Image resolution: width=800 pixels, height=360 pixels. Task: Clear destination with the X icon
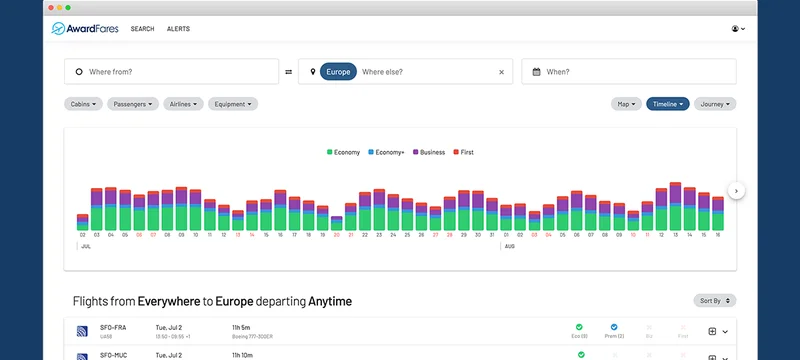point(501,72)
